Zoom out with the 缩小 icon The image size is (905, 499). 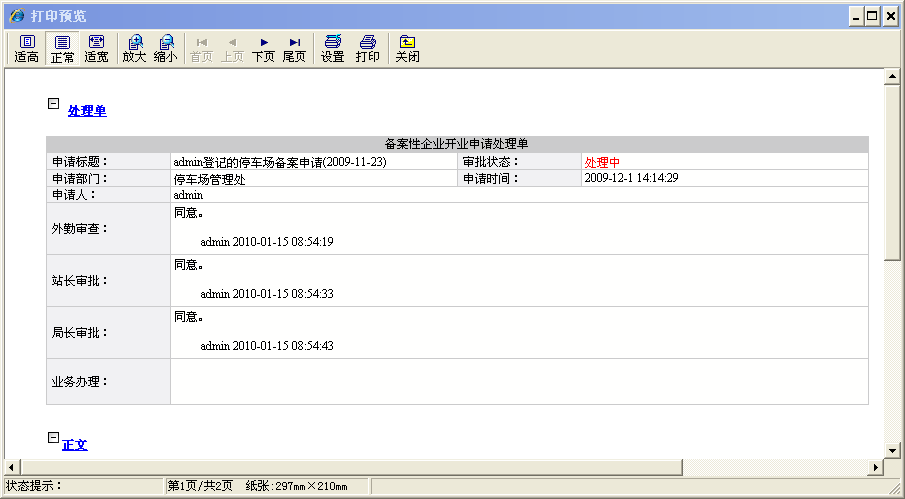166,48
